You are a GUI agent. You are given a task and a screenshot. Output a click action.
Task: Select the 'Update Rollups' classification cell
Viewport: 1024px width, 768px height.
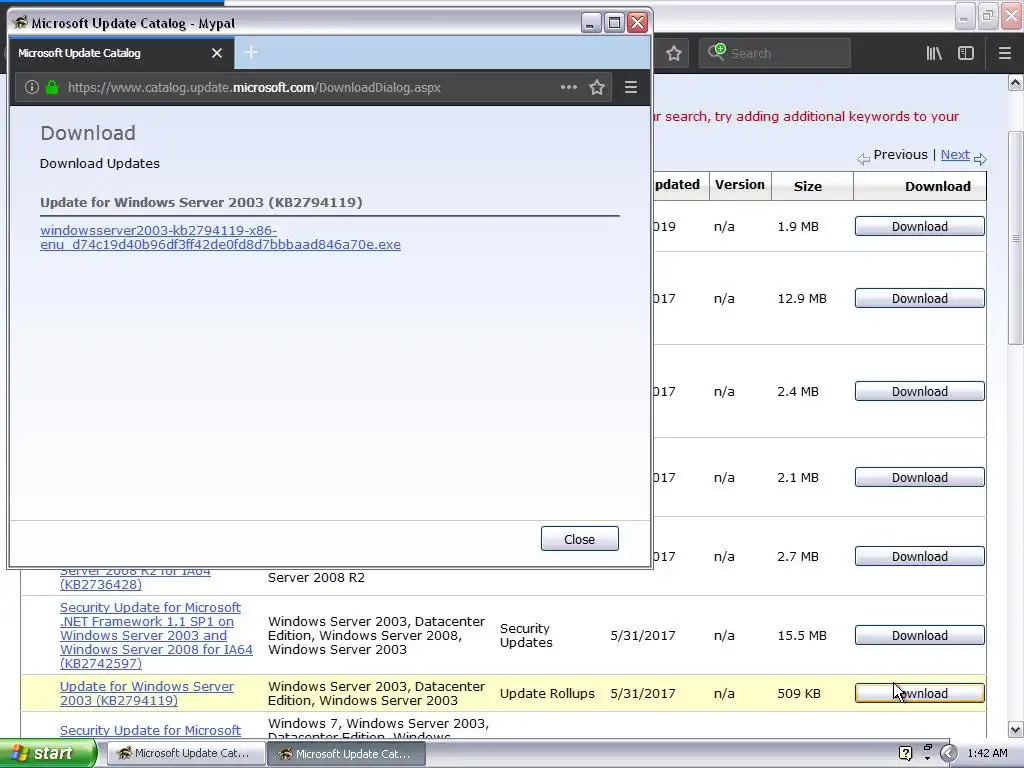tap(547, 694)
